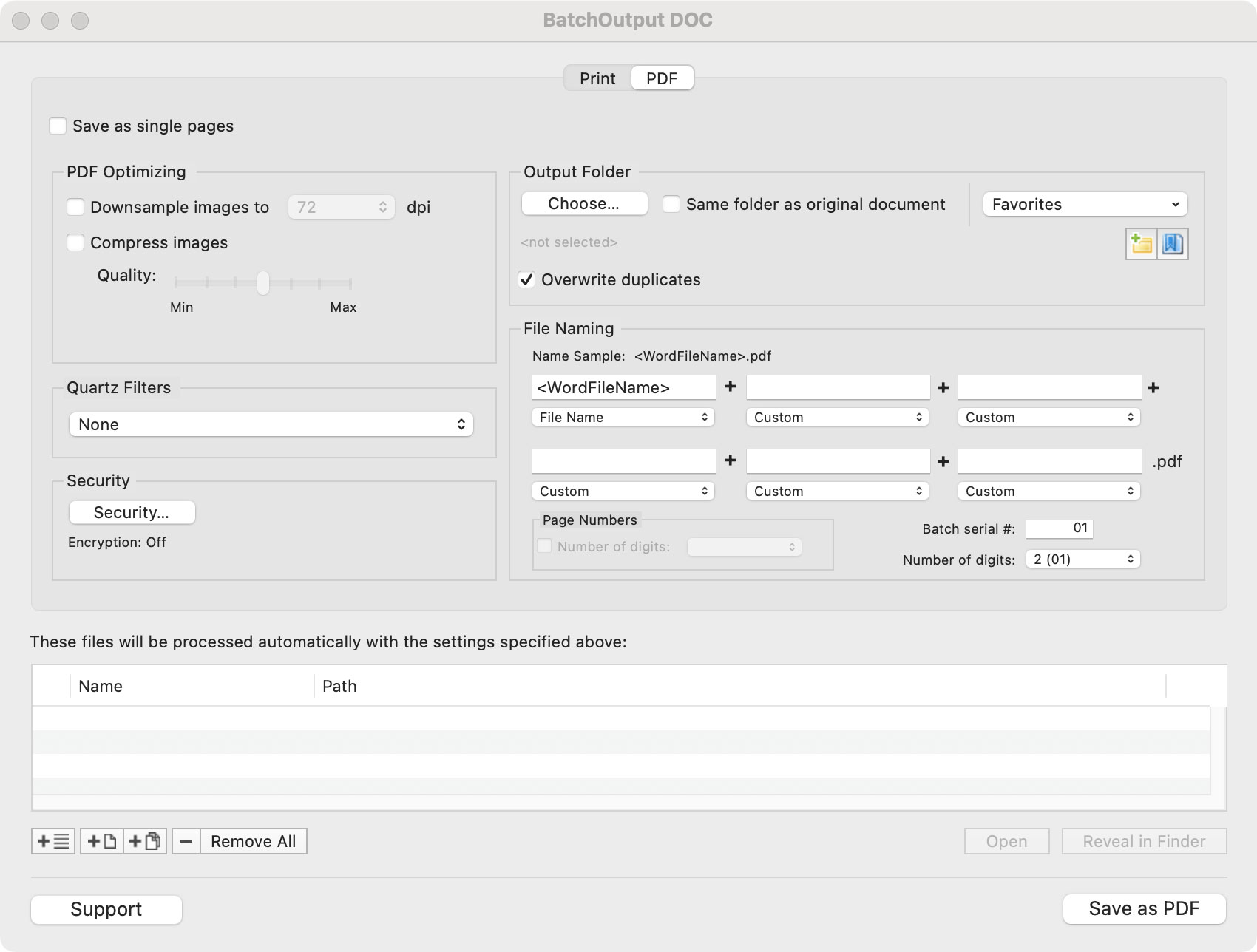Expand the Favorites dropdown

[1085, 204]
